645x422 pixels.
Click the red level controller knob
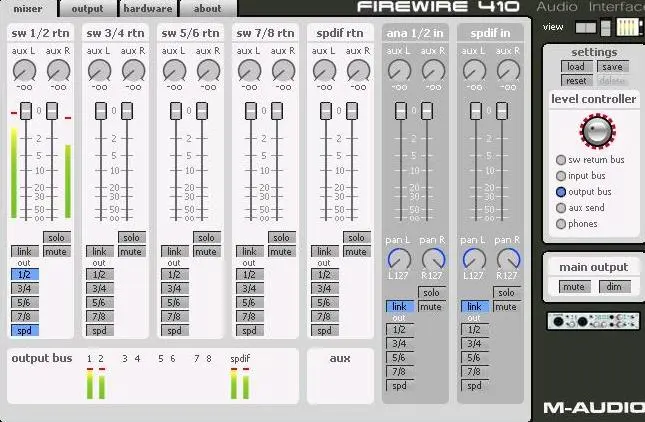click(x=597, y=132)
